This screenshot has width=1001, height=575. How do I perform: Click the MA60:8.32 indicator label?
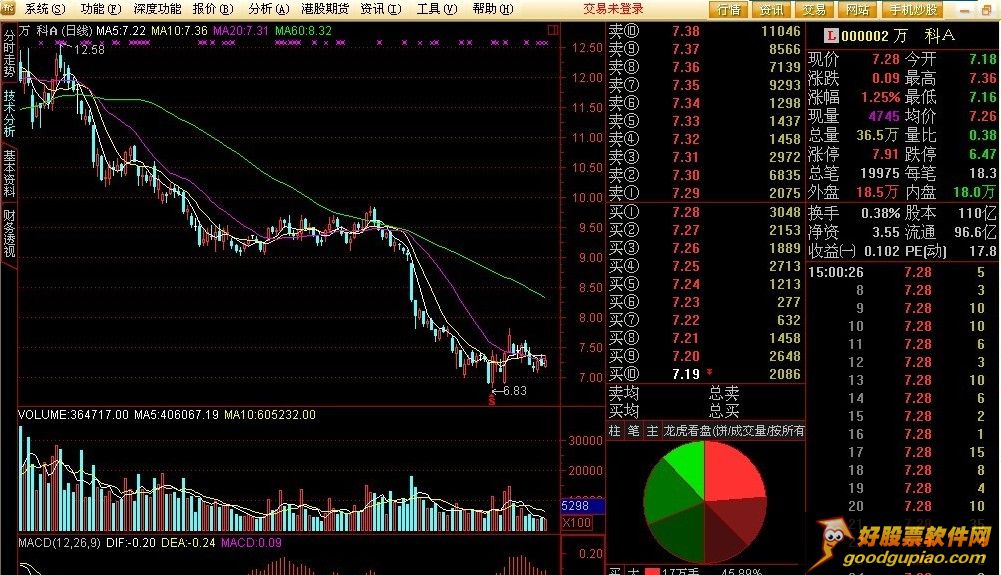click(x=303, y=31)
